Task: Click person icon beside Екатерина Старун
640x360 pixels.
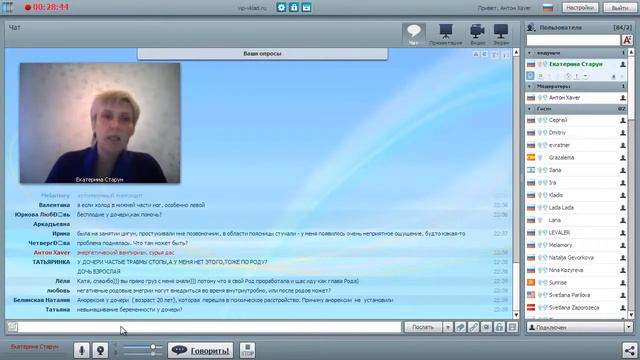Action: (622, 64)
